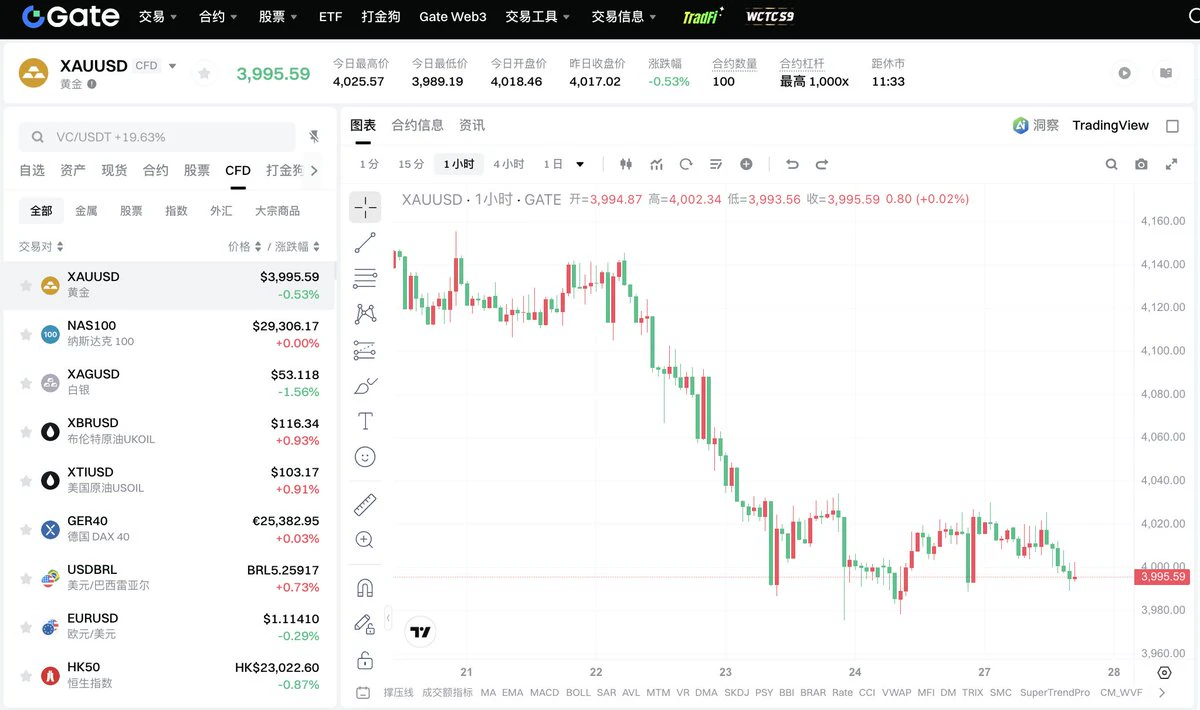Select the trend line drawing tool

pos(365,242)
